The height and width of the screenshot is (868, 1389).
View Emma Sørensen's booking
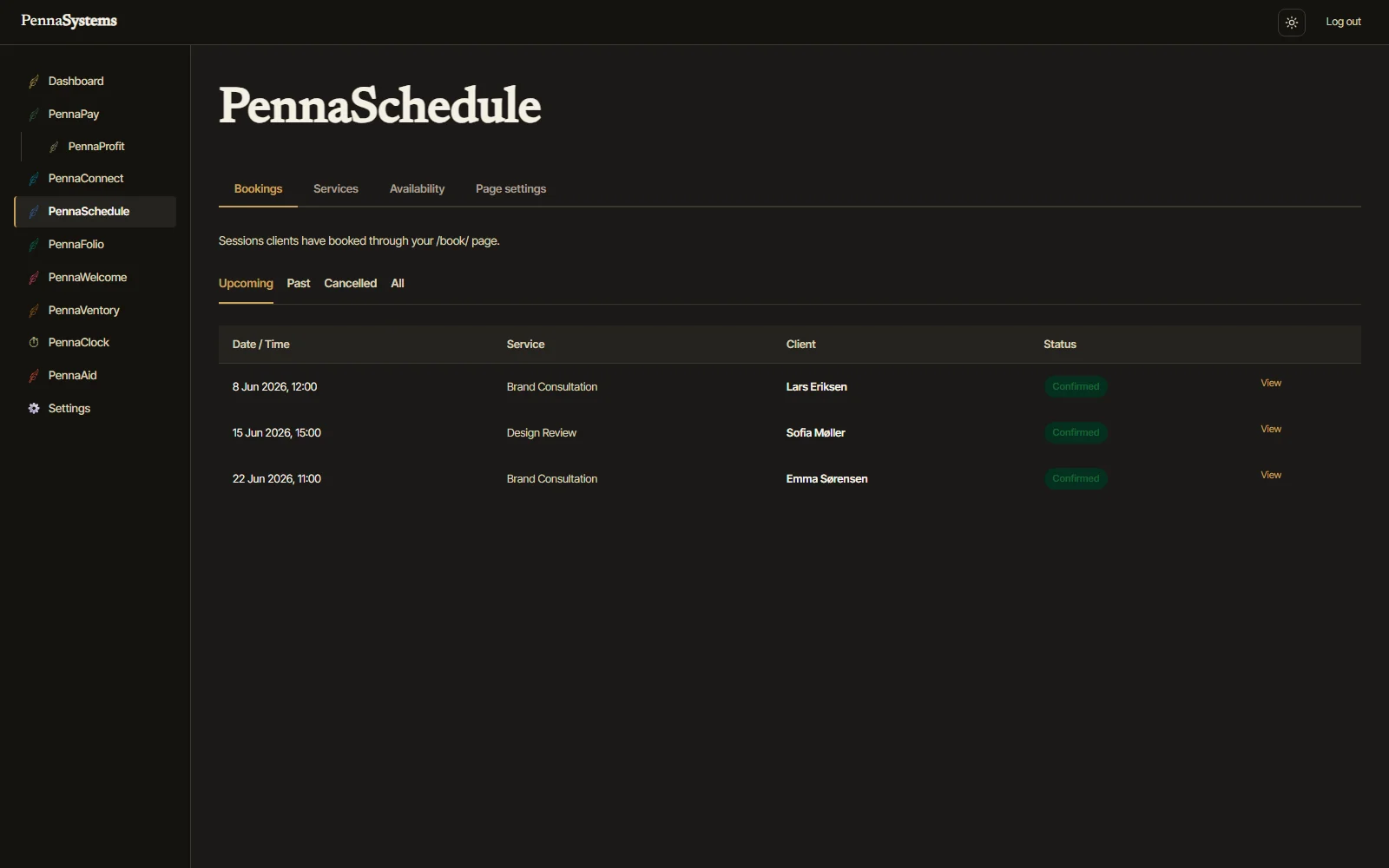pyautogui.click(x=1271, y=476)
